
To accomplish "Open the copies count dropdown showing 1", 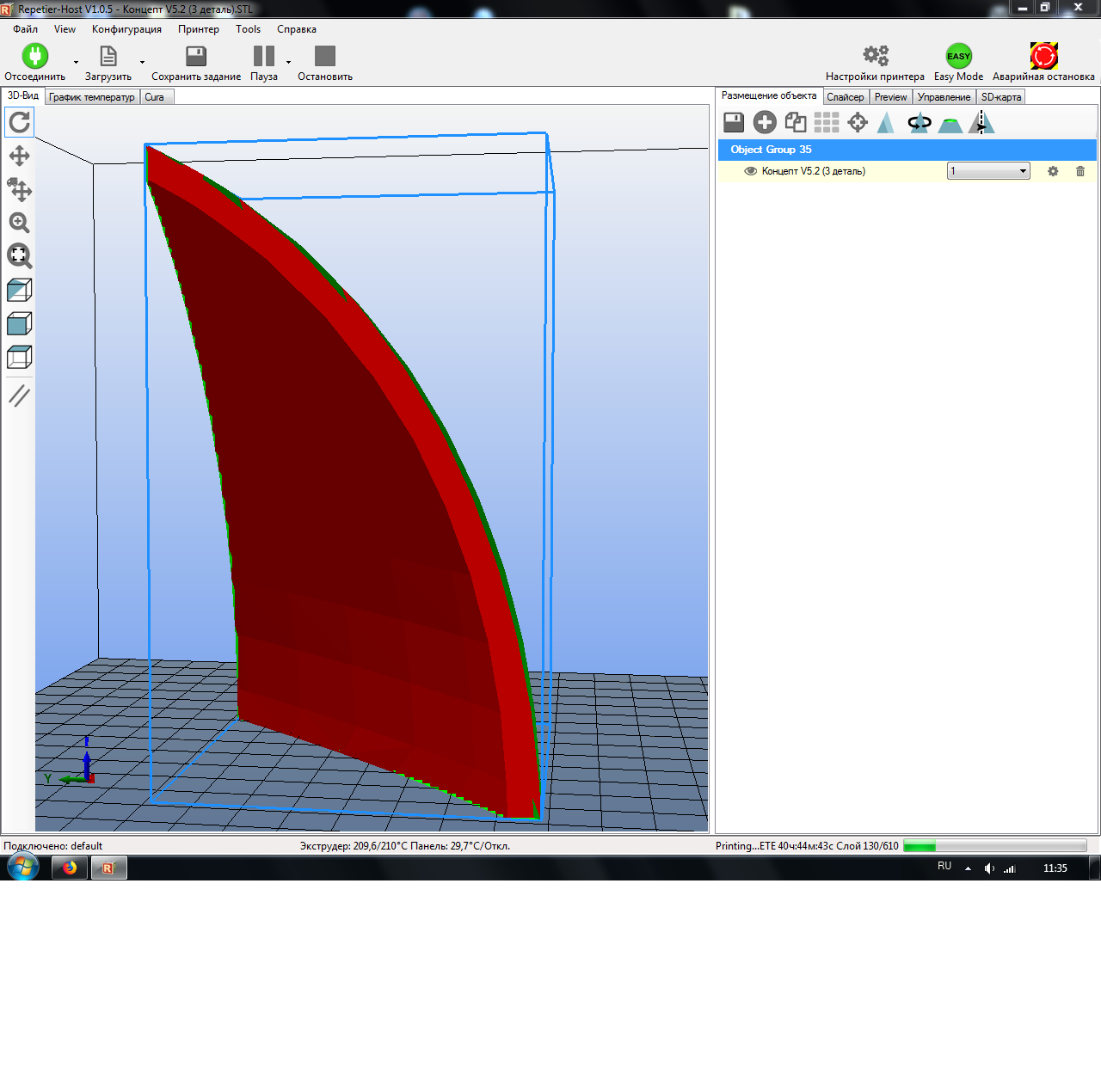I will pyautogui.click(x=1022, y=170).
